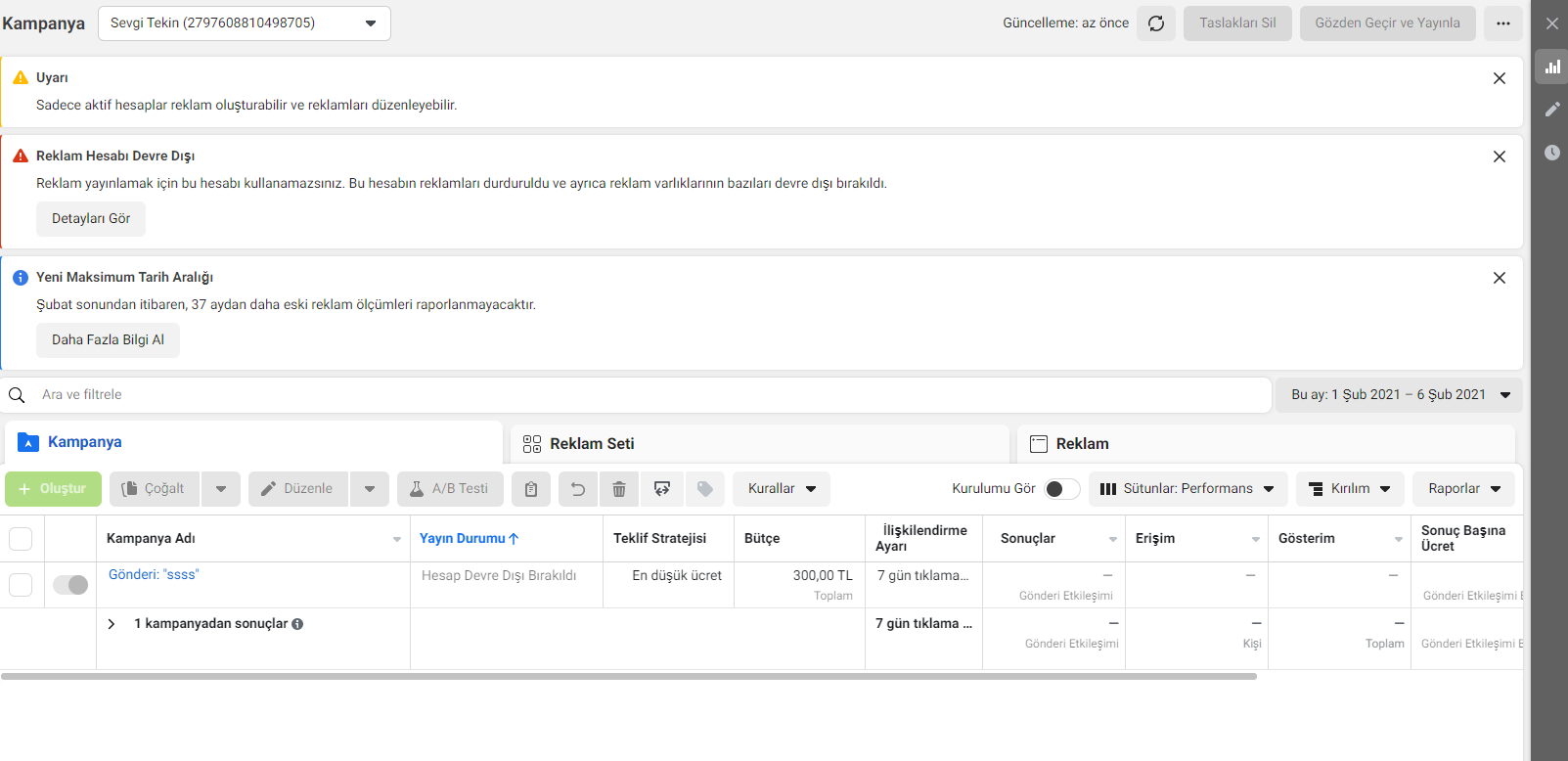Dismiss the Yeni Maksimum Tarih Aralığı banner

(x=1500, y=278)
